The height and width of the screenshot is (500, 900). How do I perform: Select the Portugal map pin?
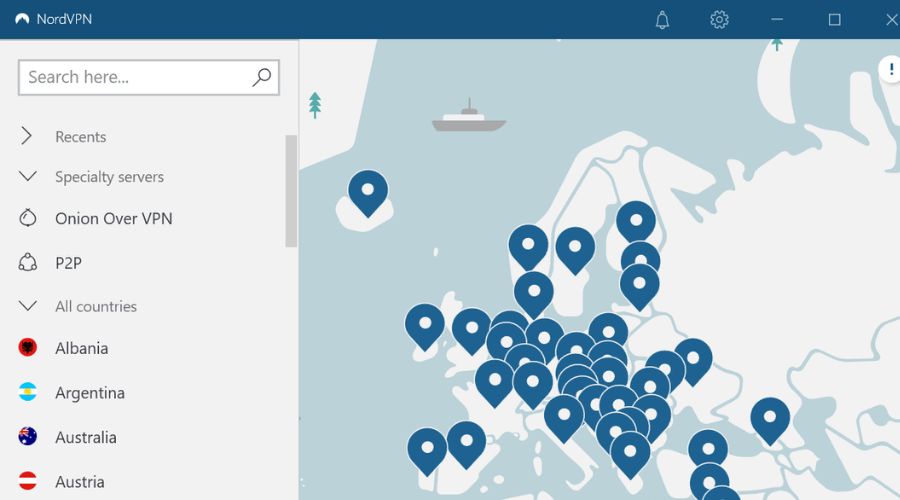tap(427, 451)
